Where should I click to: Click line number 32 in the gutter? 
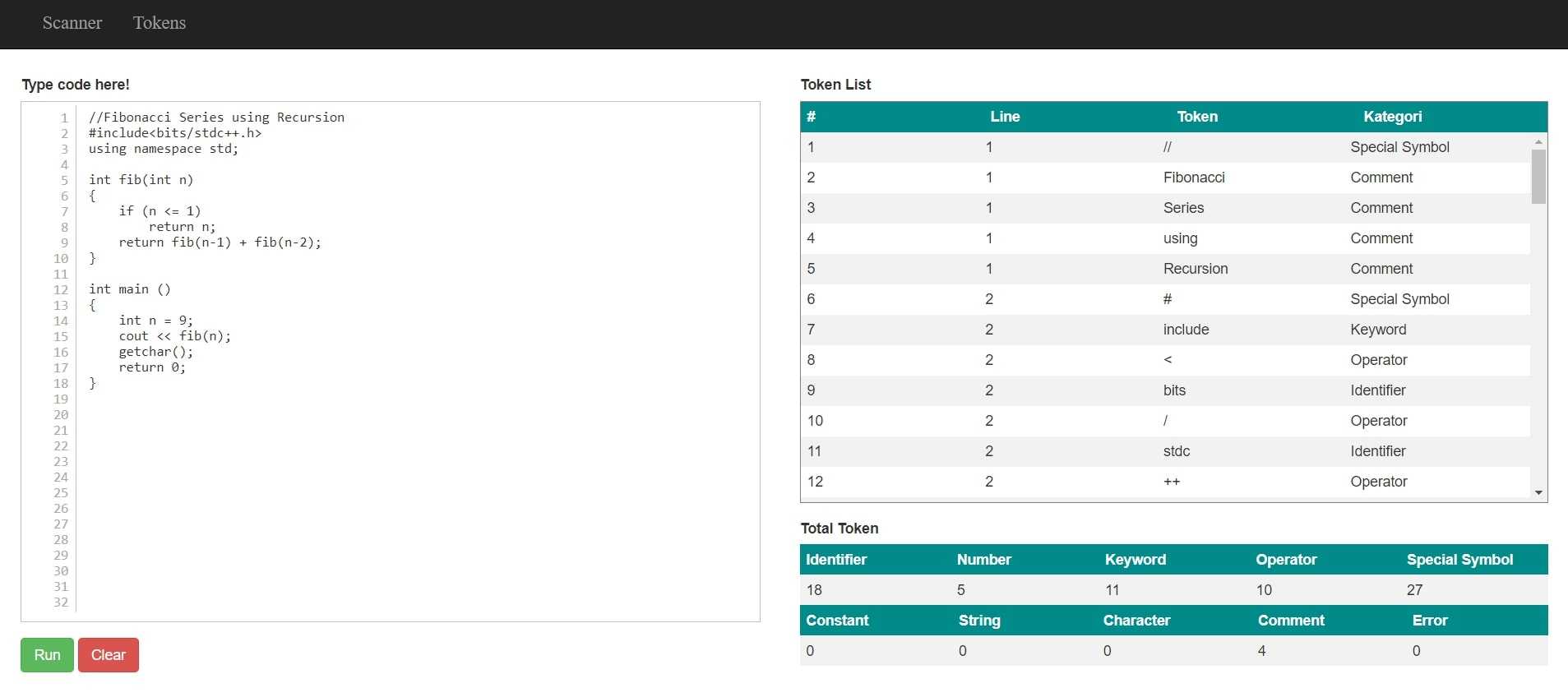(x=61, y=602)
